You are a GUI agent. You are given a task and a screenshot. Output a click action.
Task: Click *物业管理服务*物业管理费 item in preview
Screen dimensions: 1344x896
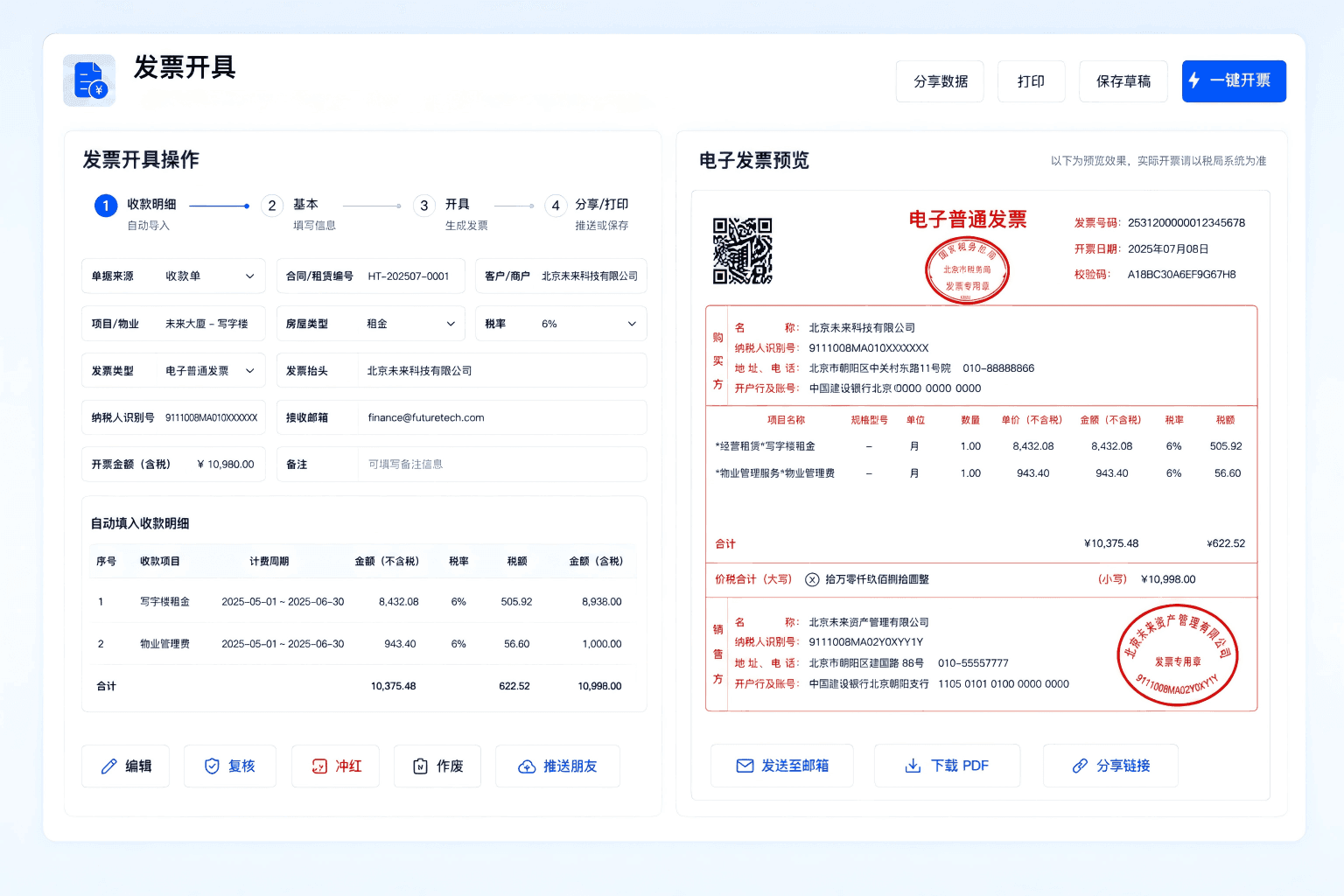[774, 473]
